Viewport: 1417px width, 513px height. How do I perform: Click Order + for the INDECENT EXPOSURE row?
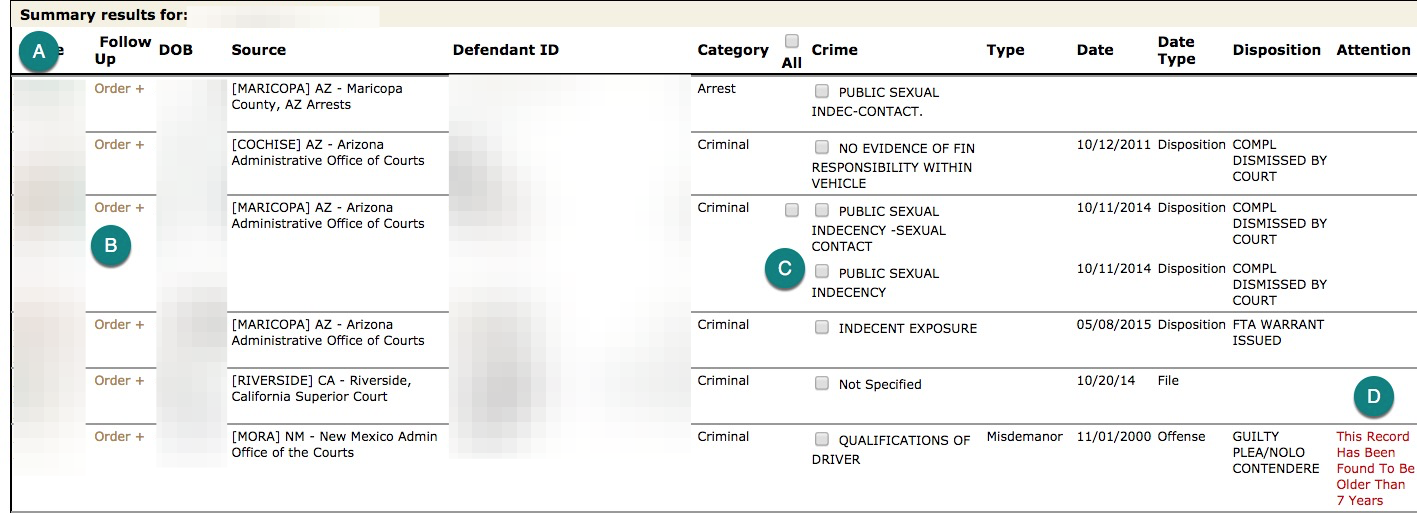click(119, 324)
